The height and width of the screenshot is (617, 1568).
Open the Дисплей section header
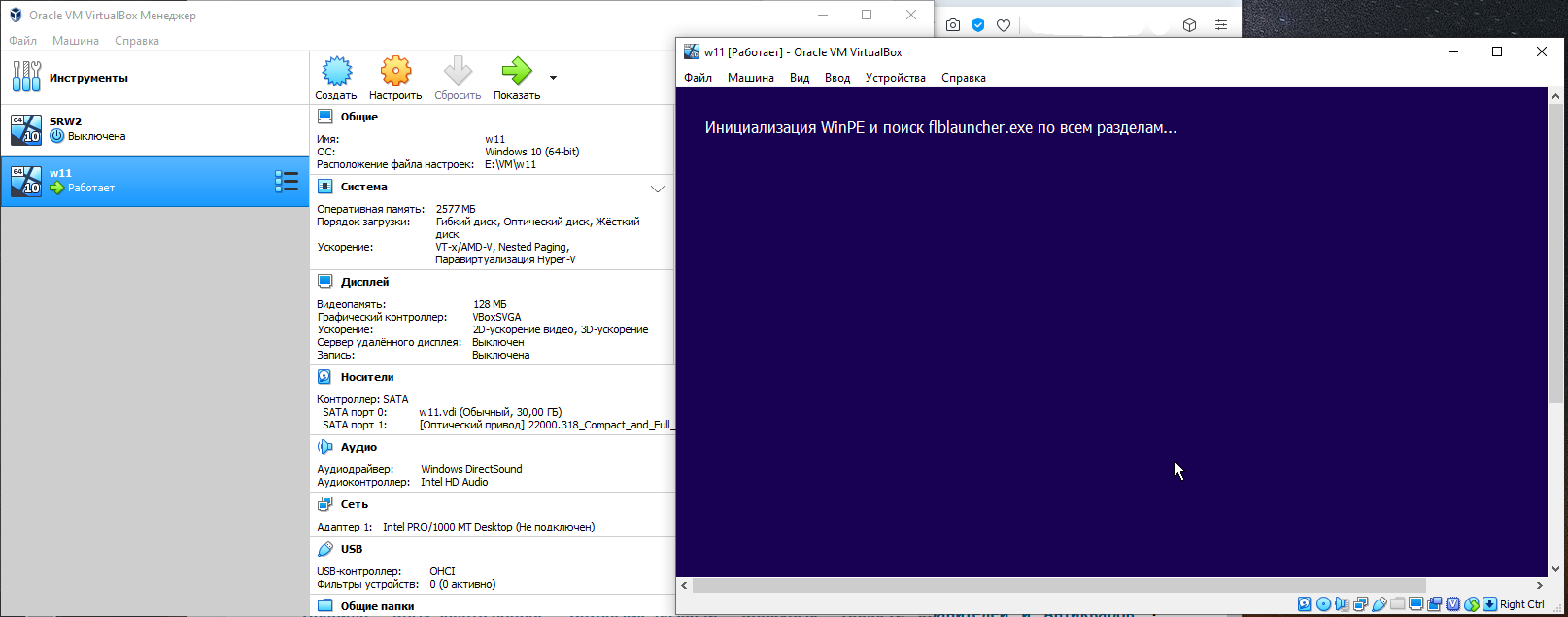[365, 282]
